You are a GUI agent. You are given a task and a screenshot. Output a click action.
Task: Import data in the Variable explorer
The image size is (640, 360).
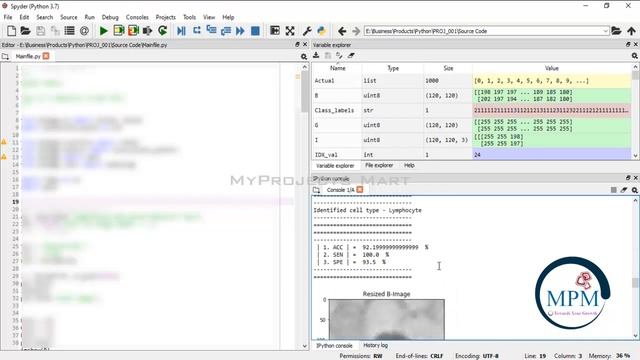pos(316,55)
